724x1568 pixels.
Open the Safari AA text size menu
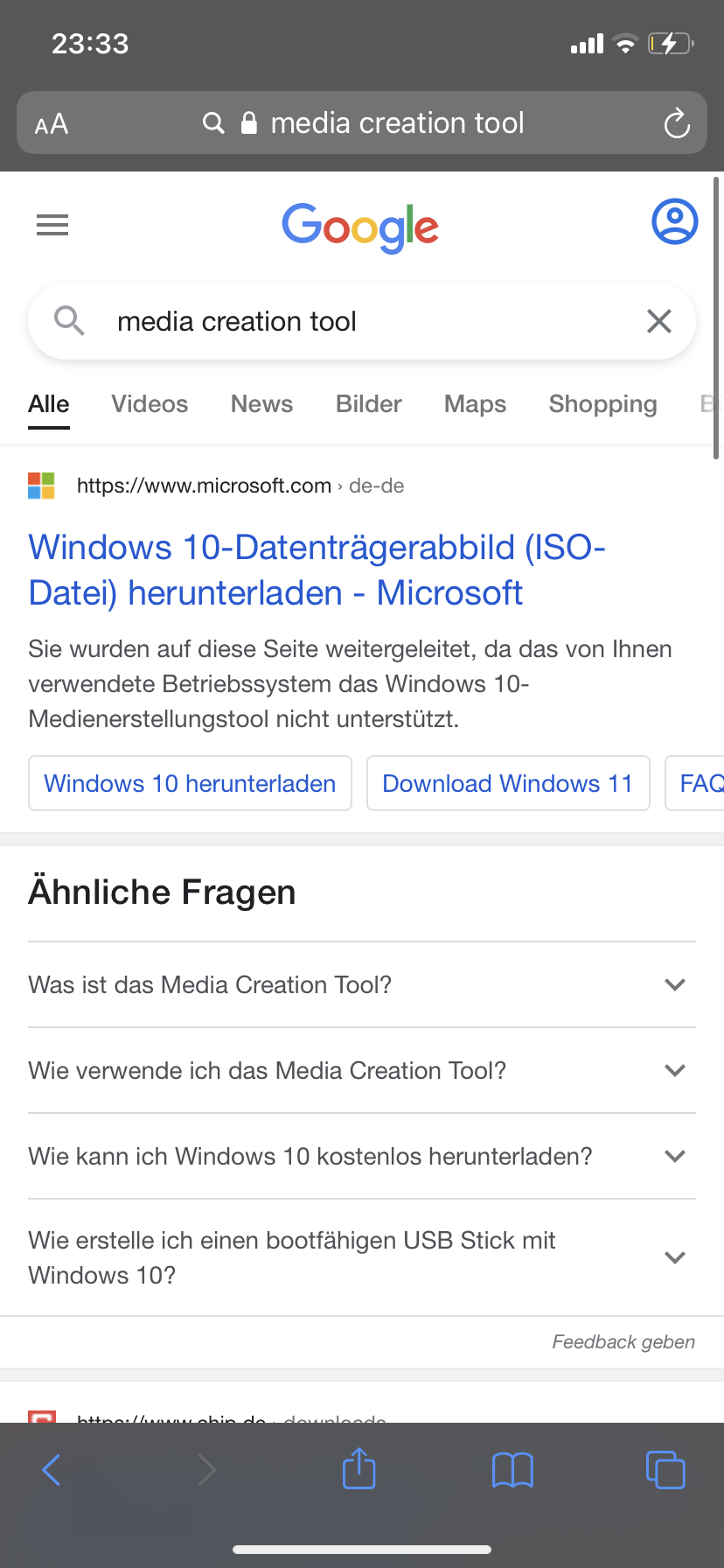tap(52, 123)
